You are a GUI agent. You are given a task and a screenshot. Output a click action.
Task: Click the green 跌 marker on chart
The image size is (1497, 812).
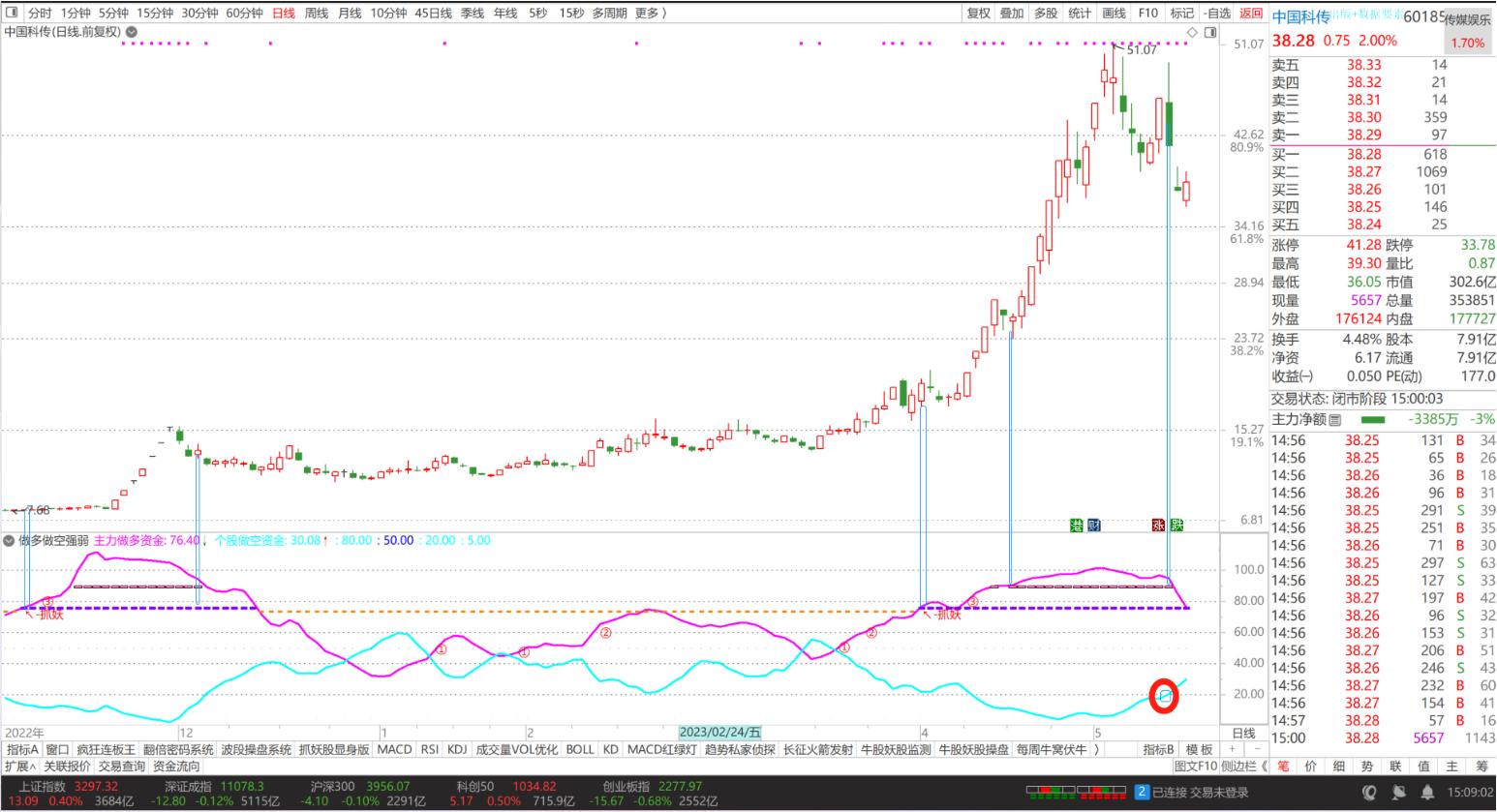(1176, 525)
